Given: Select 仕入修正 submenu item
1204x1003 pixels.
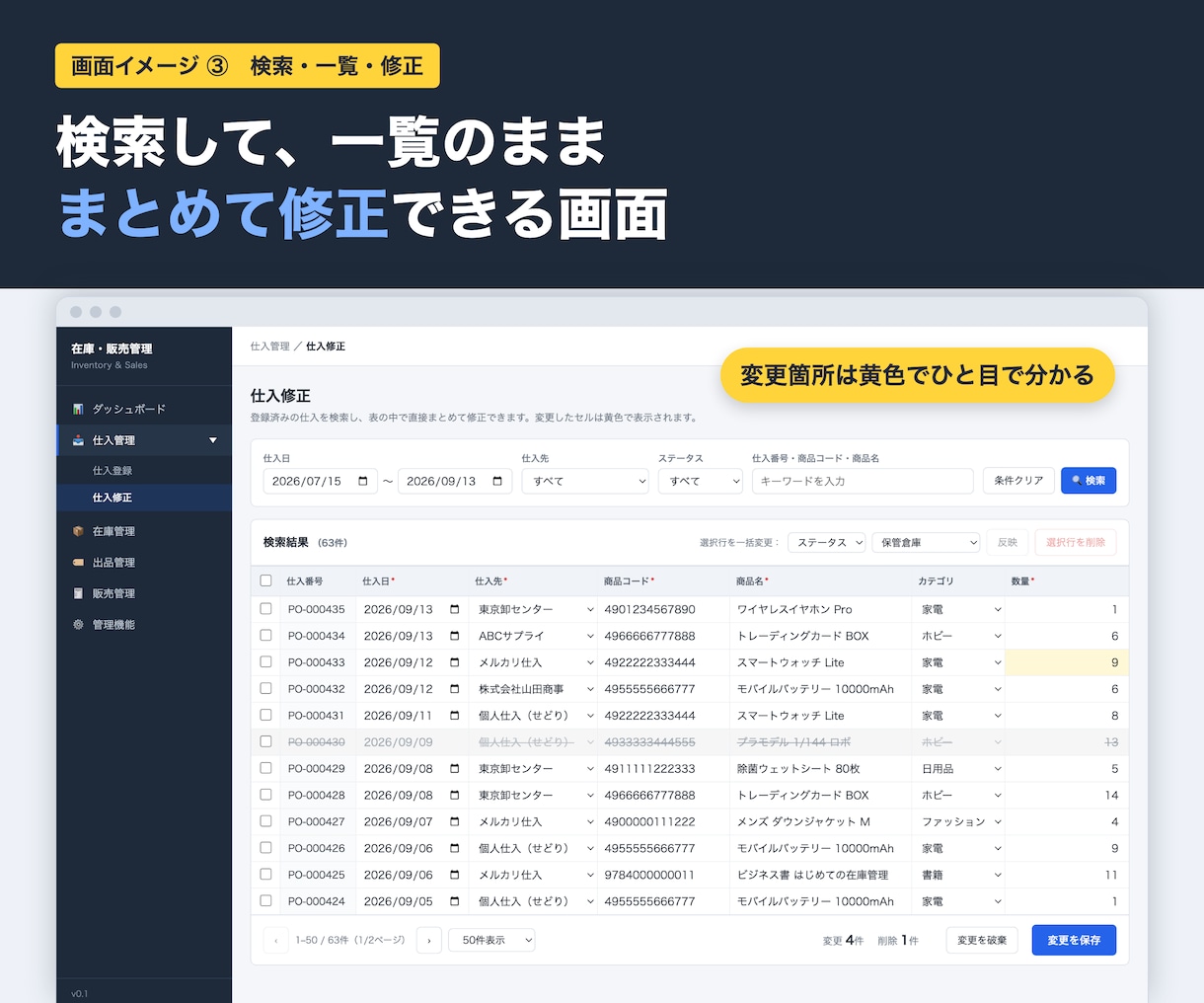Looking at the screenshot, I should (113, 498).
